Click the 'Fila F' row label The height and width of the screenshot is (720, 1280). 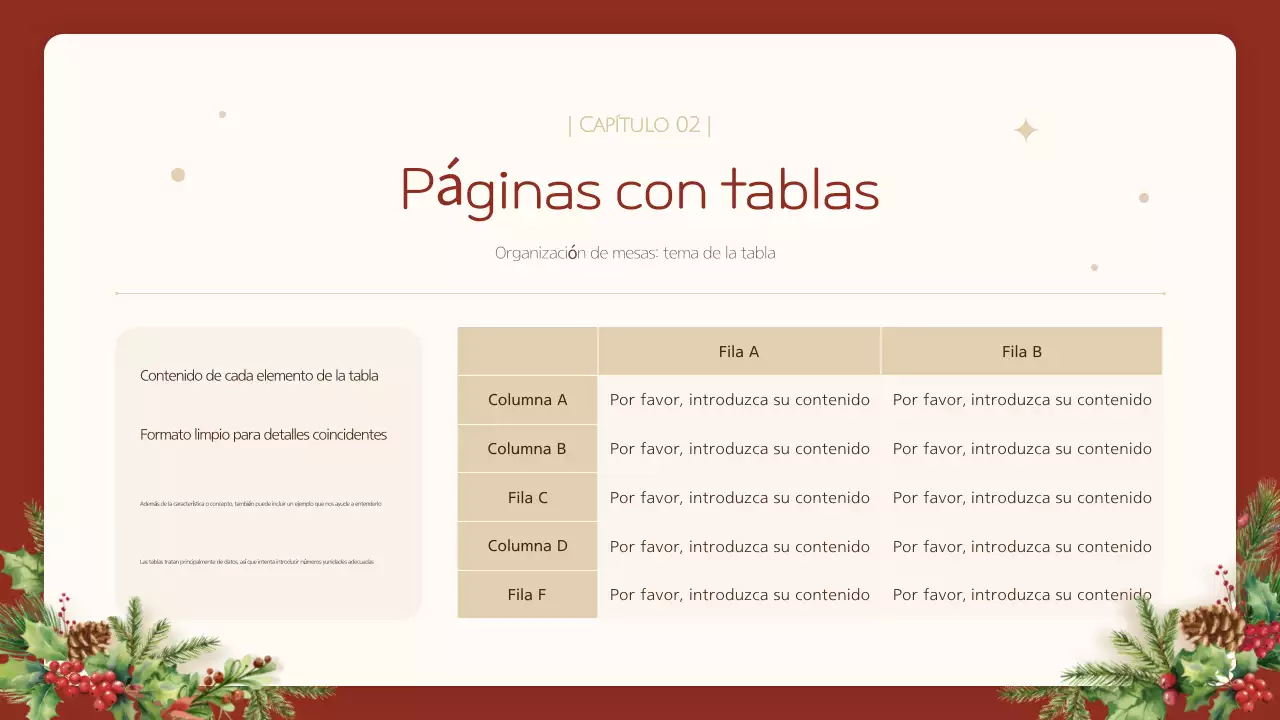click(x=527, y=594)
